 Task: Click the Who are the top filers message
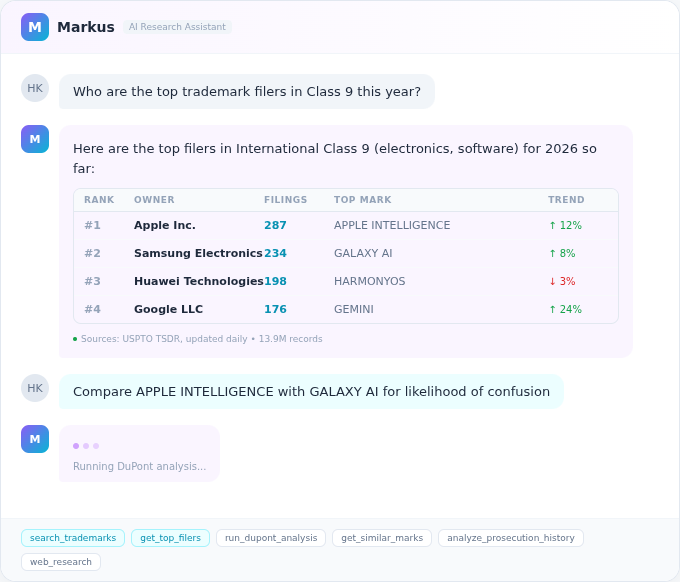(x=247, y=92)
